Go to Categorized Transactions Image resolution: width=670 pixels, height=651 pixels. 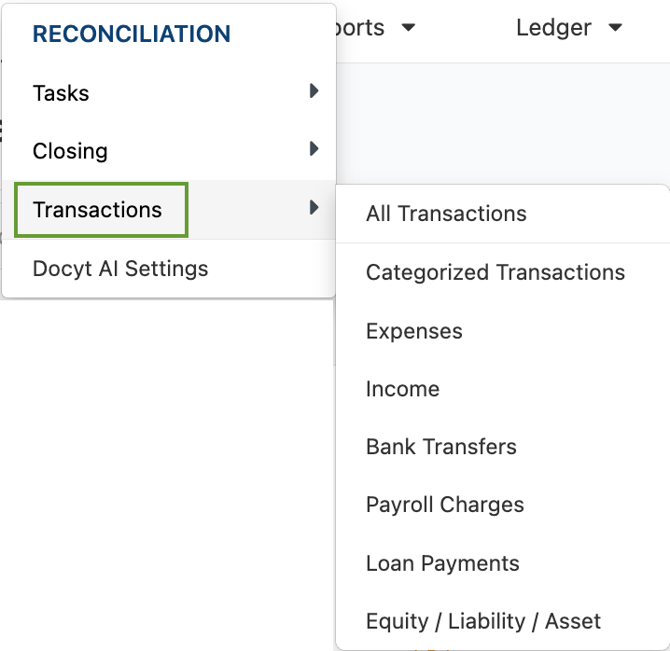click(x=496, y=273)
